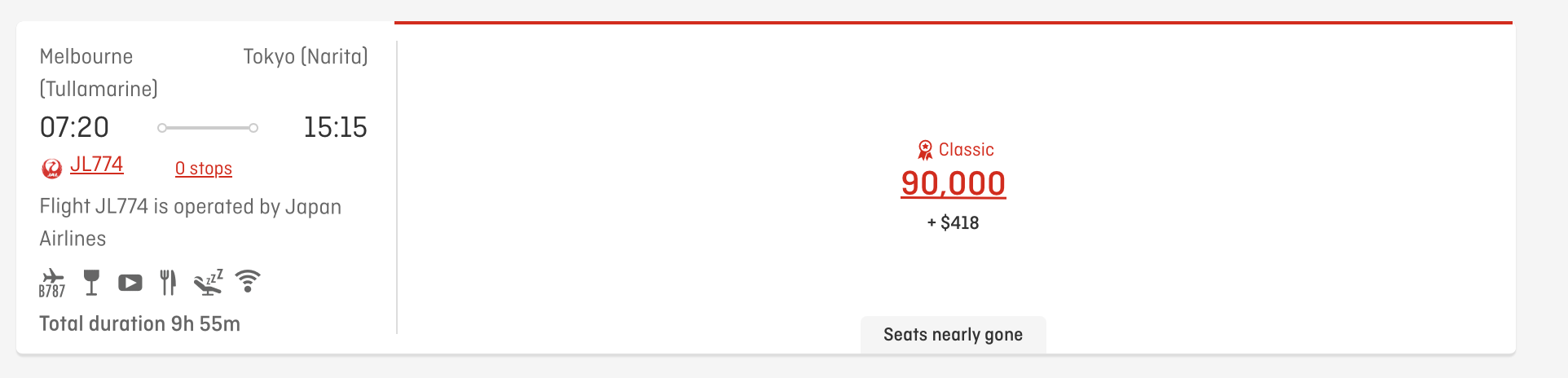1568x378 pixels.
Task: Click the fork and knife meal icon
Action: pos(168,283)
